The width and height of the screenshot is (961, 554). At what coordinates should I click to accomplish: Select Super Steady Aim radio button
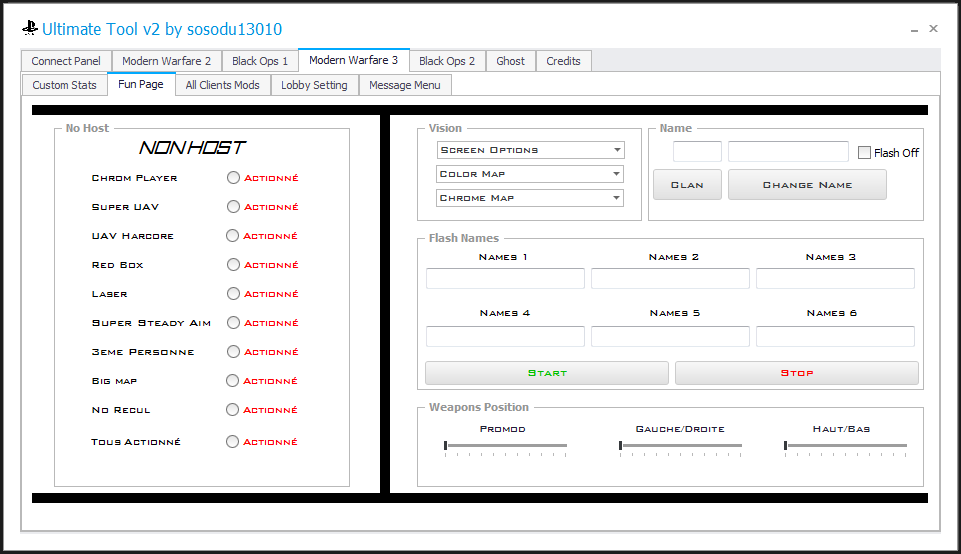point(233,322)
